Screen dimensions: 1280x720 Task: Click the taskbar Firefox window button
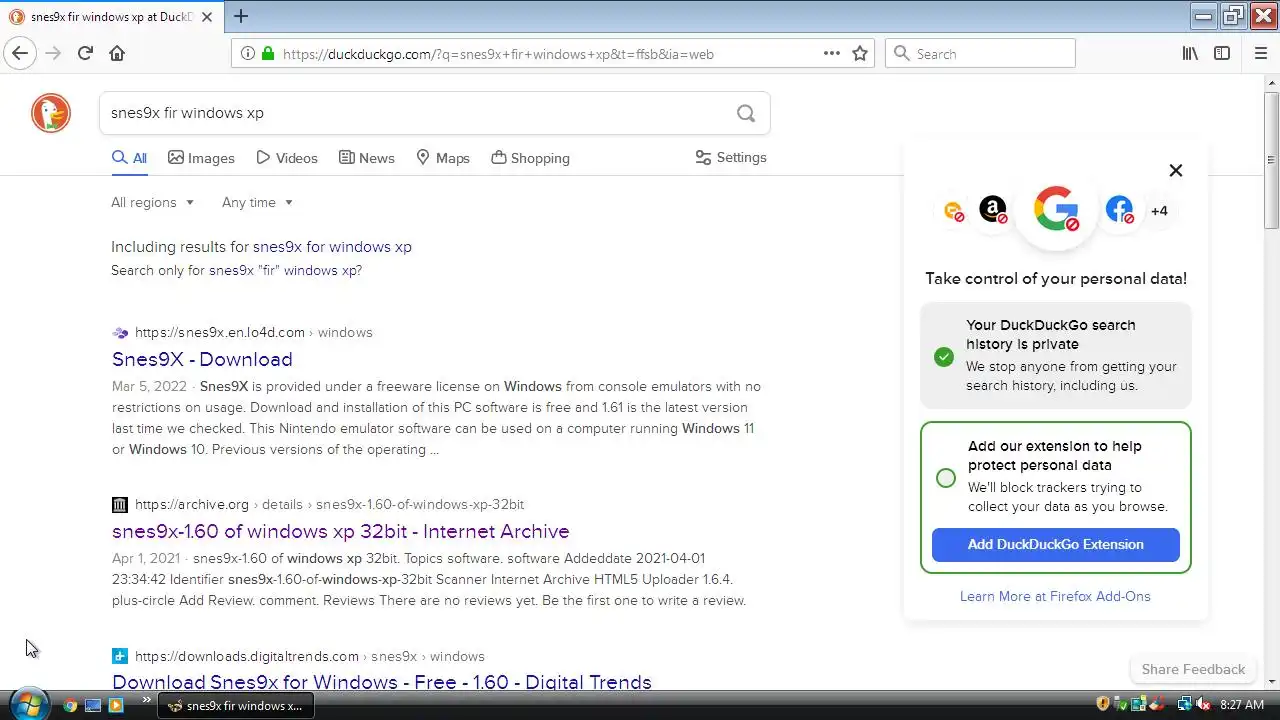(x=235, y=705)
